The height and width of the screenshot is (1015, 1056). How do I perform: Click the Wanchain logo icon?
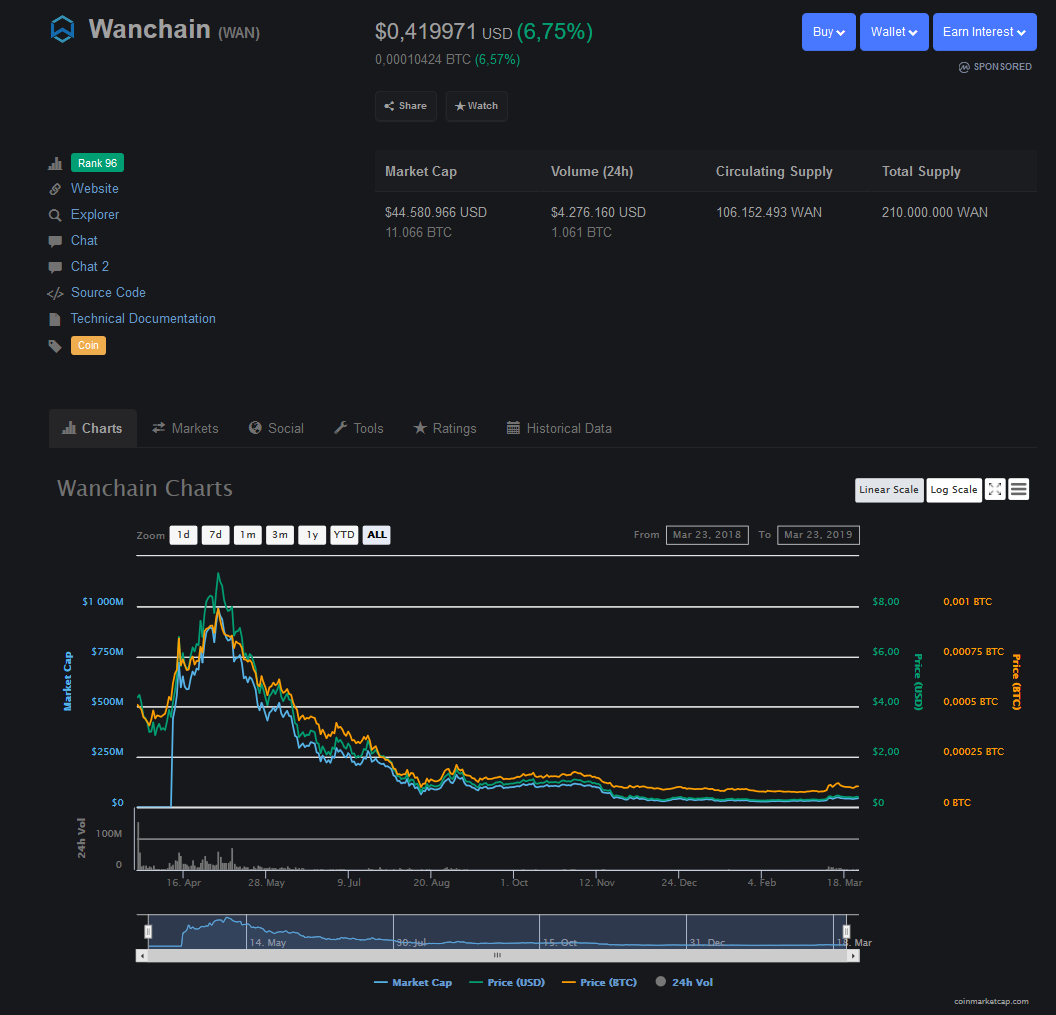[x=62, y=30]
